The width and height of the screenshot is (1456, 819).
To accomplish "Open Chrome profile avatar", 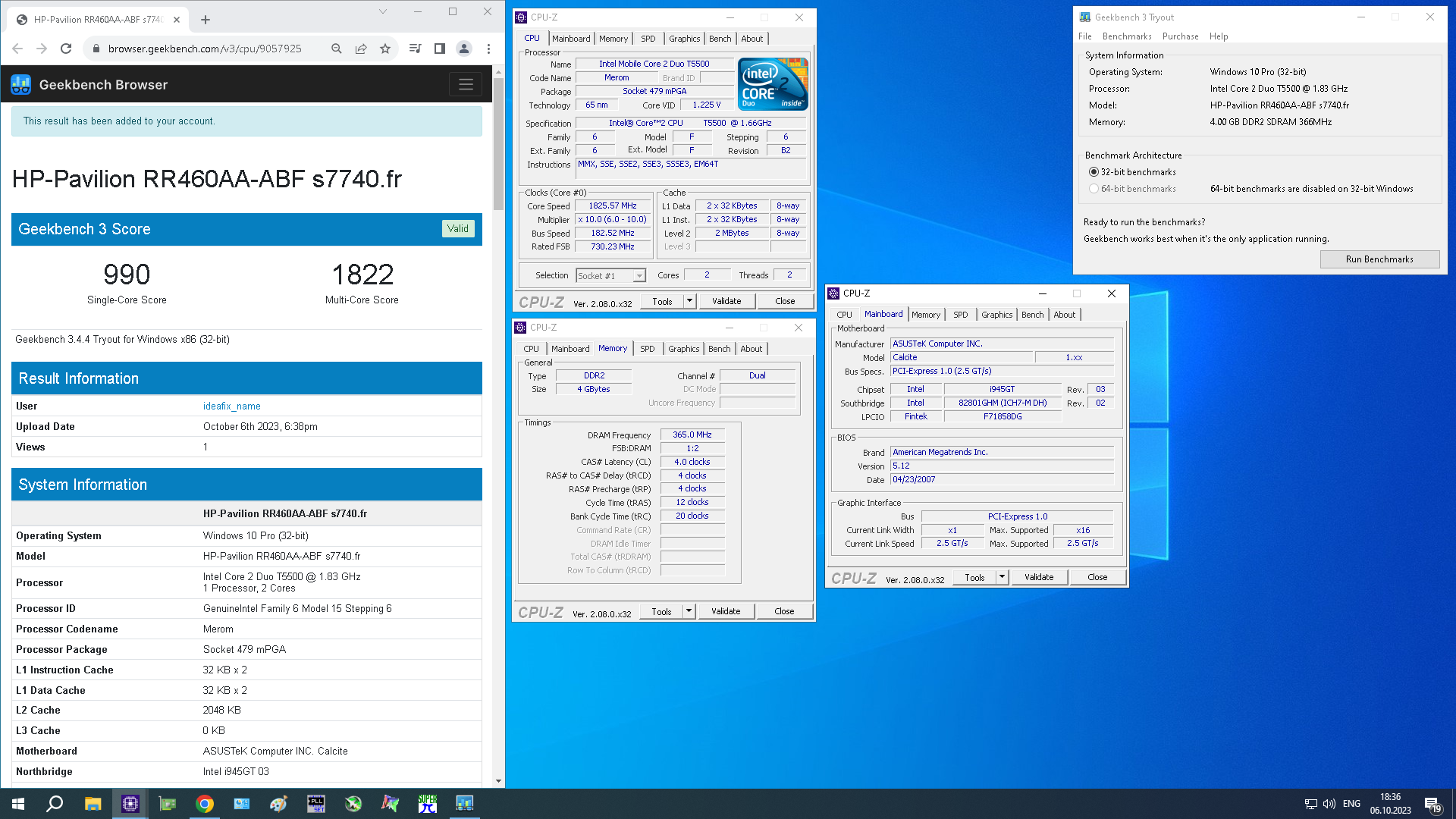I will pos(464,49).
